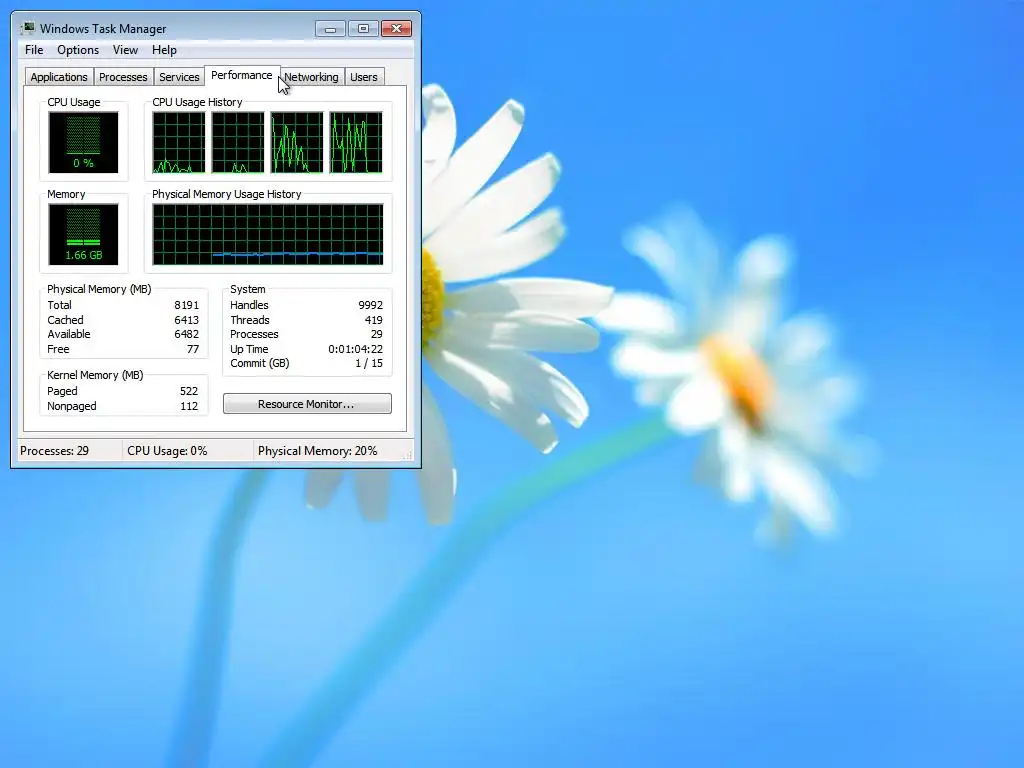Screen dimensions: 1024x768
Task: Click the Memory 1.66 GB meter
Action: point(83,234)
